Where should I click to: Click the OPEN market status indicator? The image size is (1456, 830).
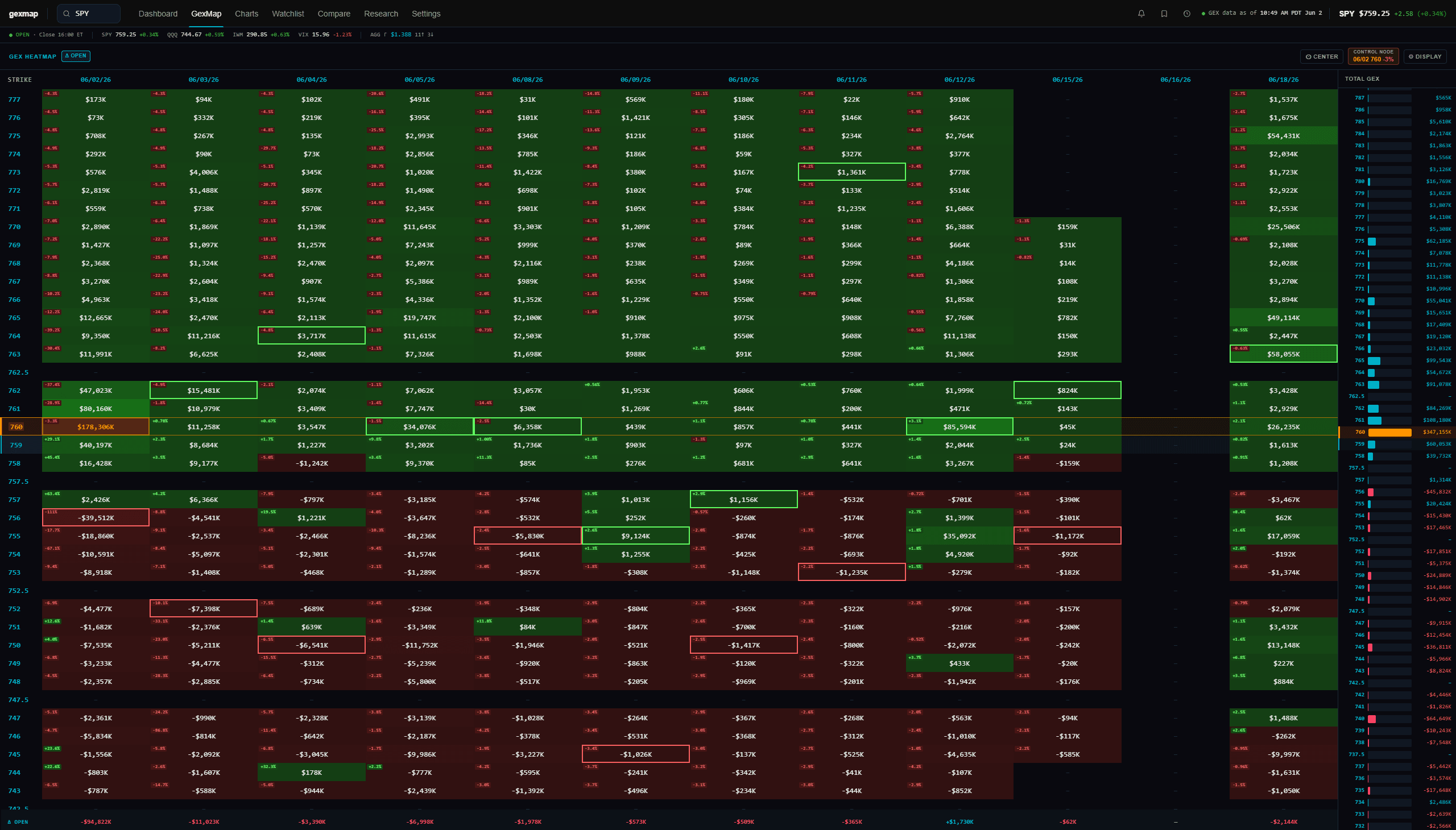(x=19, y=35)
